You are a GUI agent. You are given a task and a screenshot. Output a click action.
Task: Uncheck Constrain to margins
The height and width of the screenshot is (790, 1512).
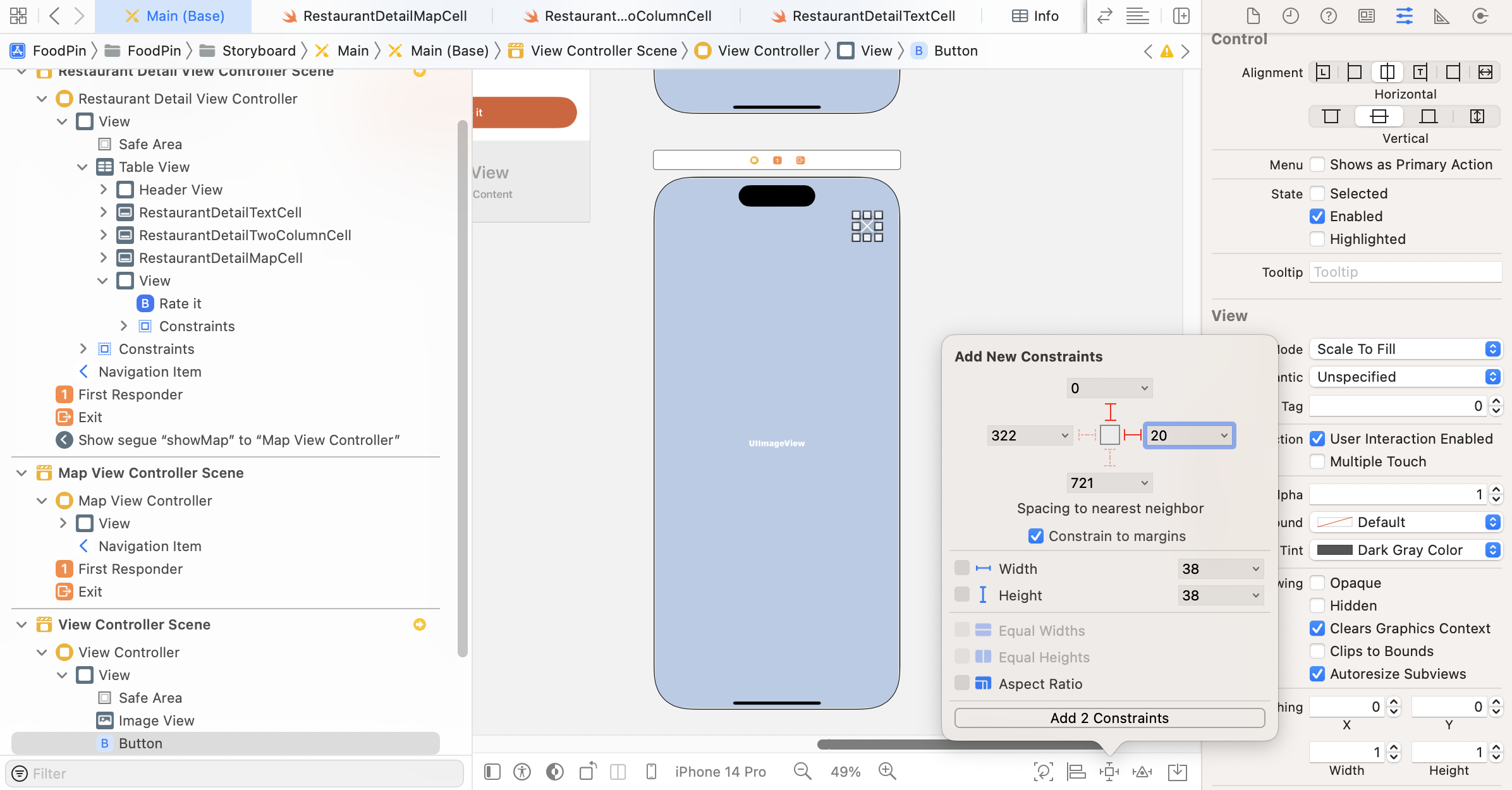coord(1035,535)
